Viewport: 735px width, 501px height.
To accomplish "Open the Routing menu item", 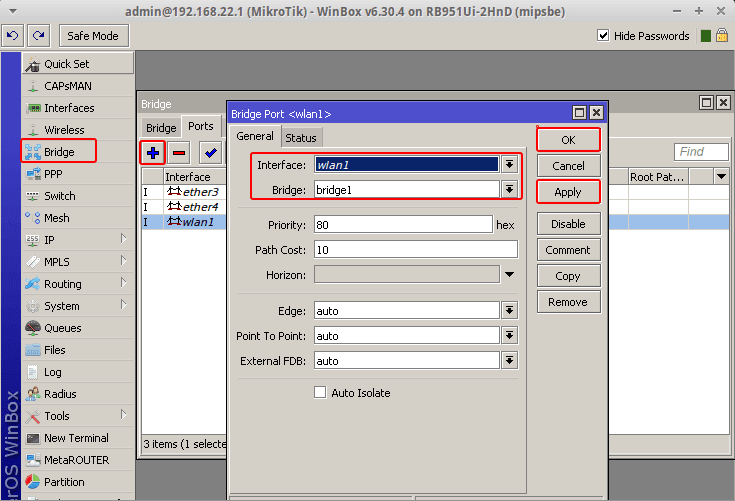I will click(78, 284).
